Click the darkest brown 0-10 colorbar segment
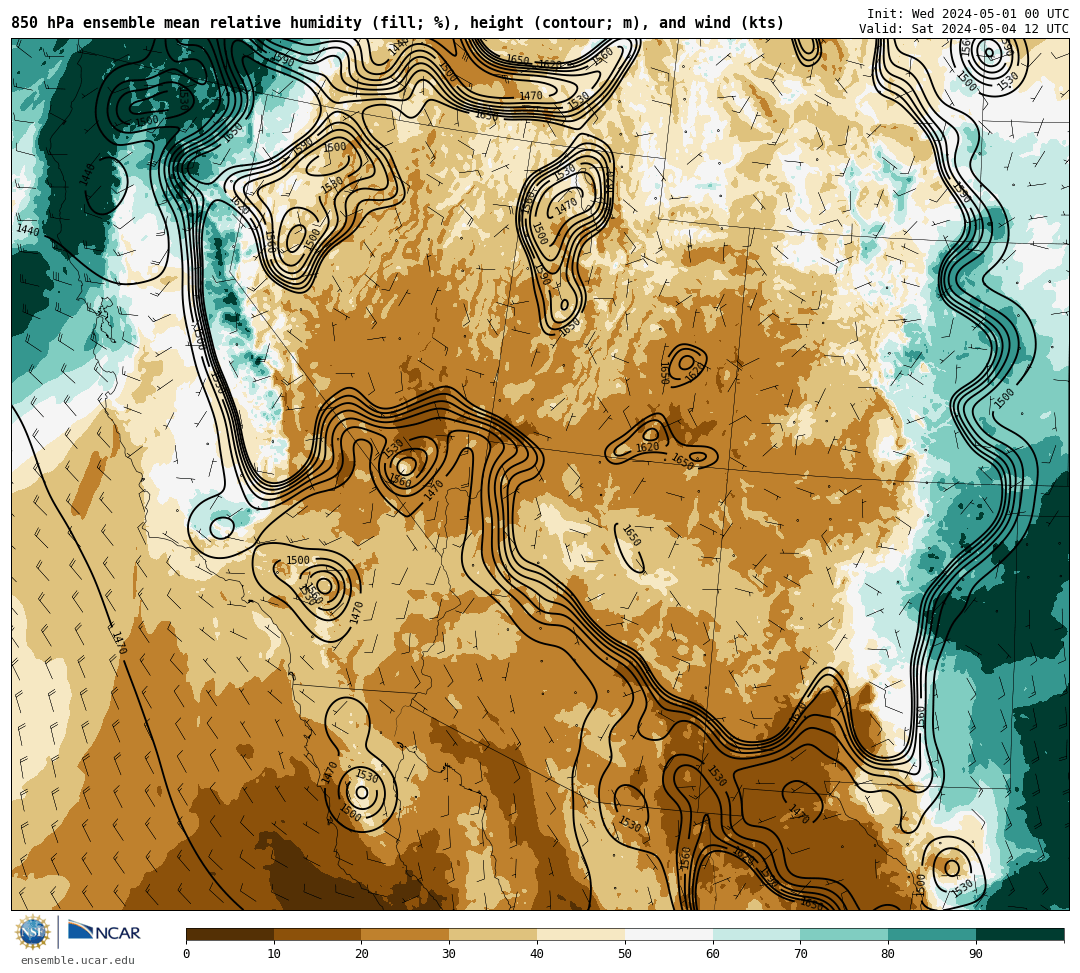 pyautogui.click(x=230, y=934)
